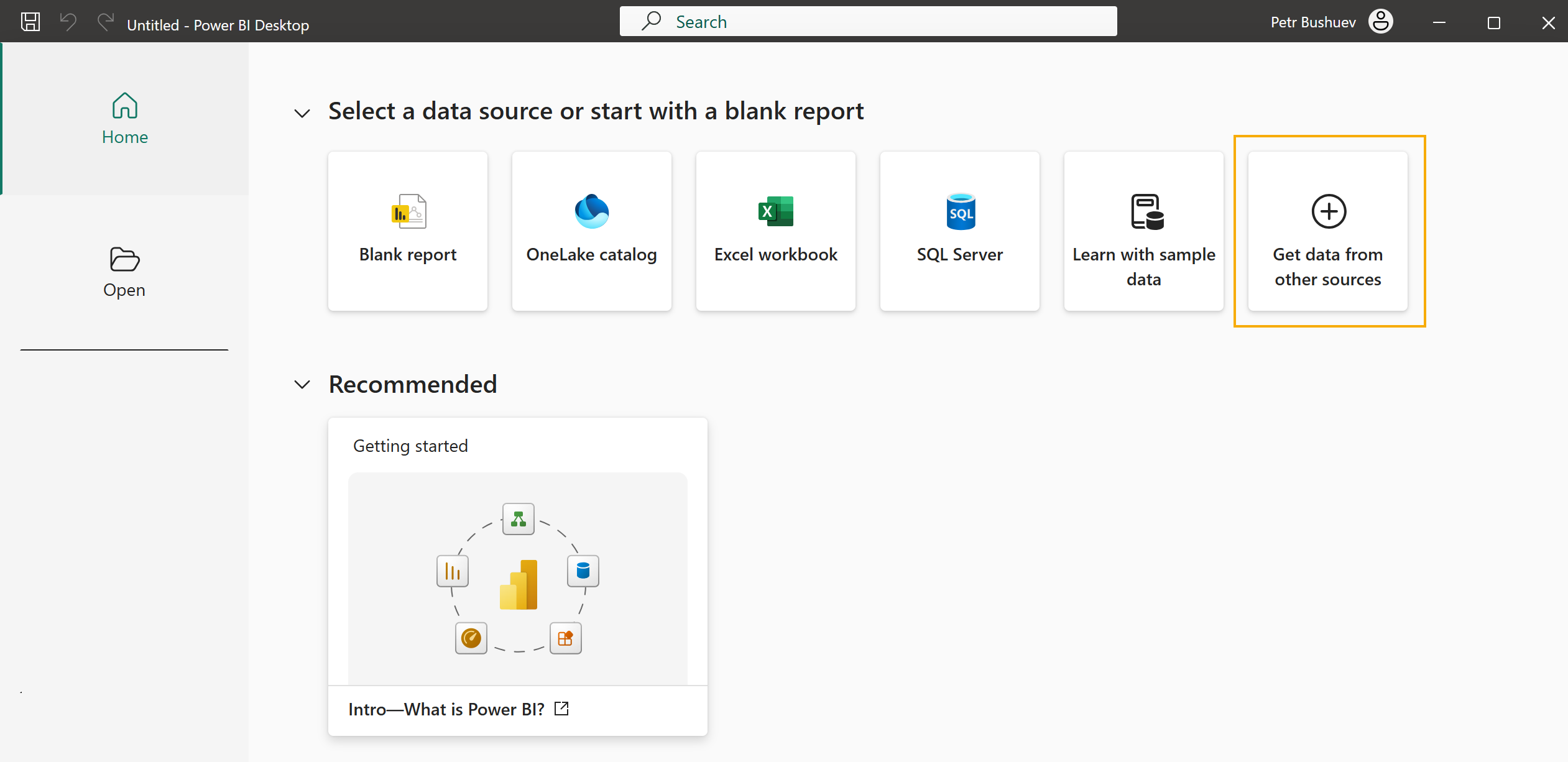Image resolution: width=1568 pixels, height=762 pixels.
Task: Select the SQL Server data source card
Action: click(960, 231)
